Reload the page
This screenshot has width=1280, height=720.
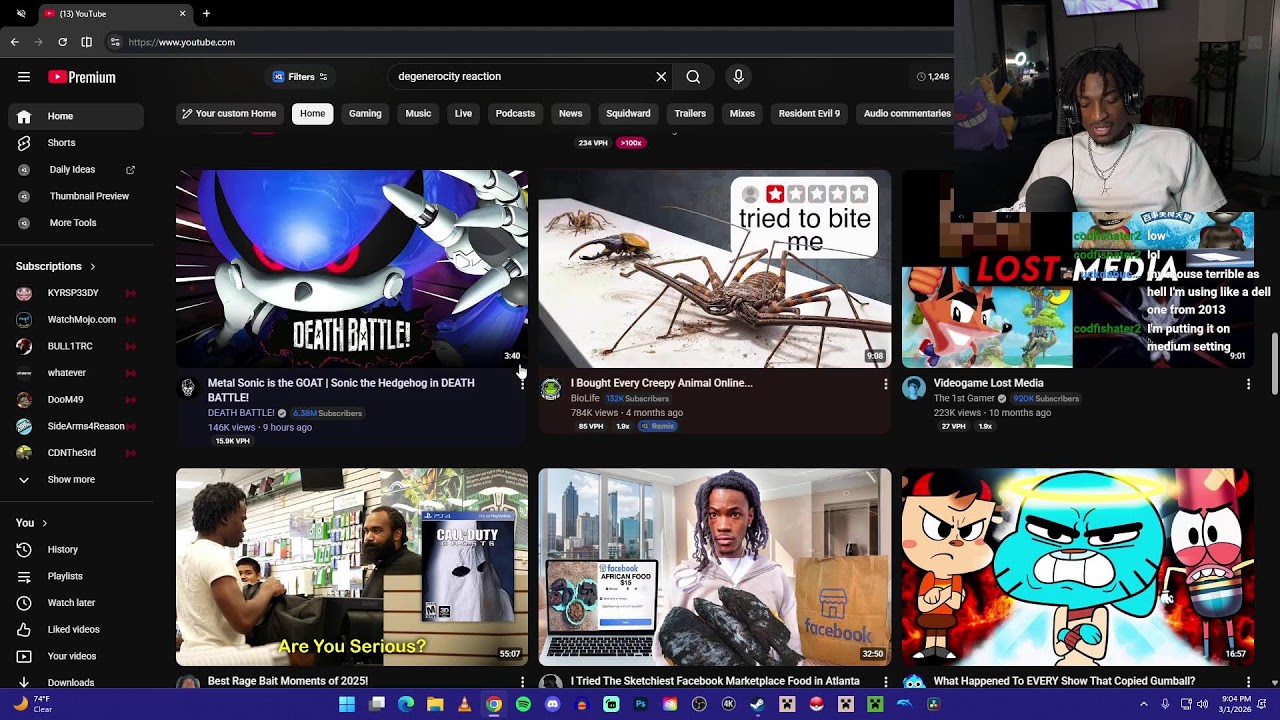63,42
